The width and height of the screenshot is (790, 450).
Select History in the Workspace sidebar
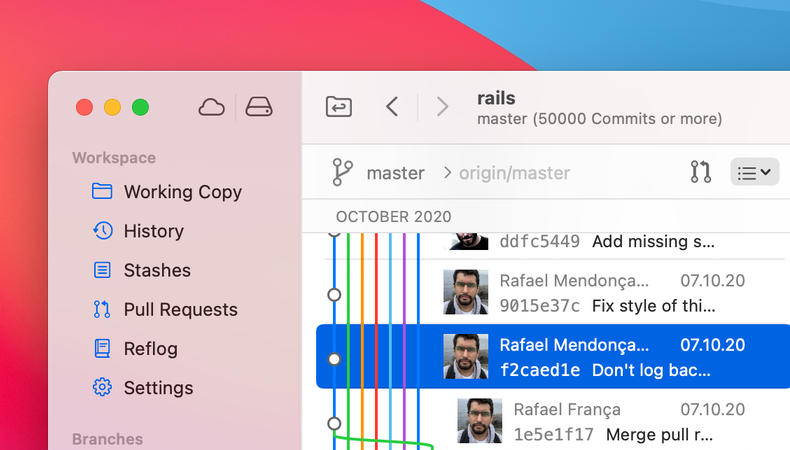[153, 231]
